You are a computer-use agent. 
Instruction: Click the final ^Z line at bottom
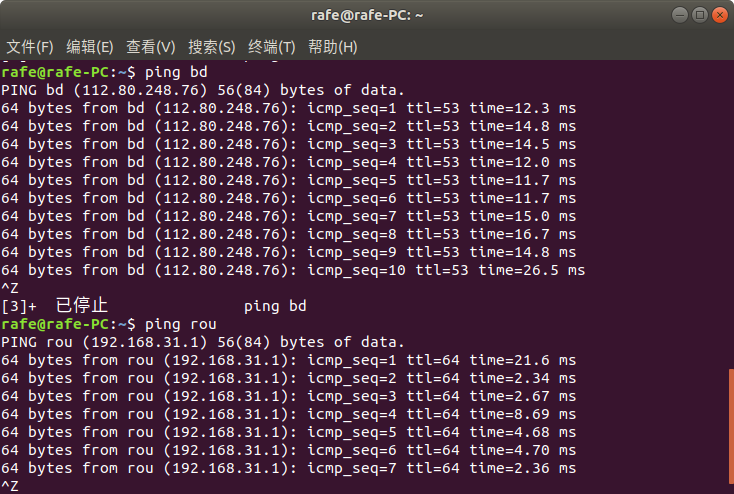point(10,486)
